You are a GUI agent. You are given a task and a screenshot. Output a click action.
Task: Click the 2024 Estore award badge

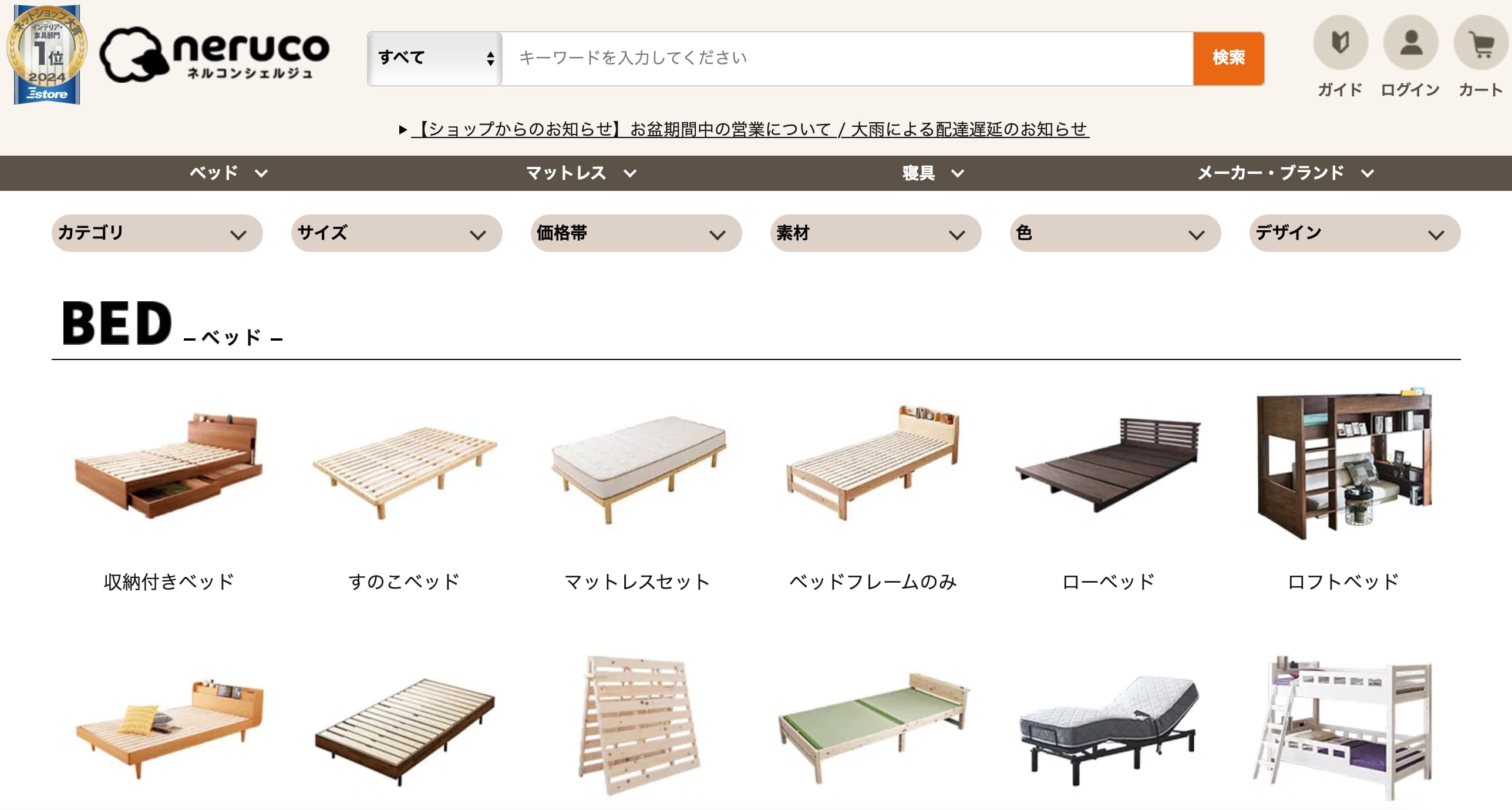tap(47, 54)
